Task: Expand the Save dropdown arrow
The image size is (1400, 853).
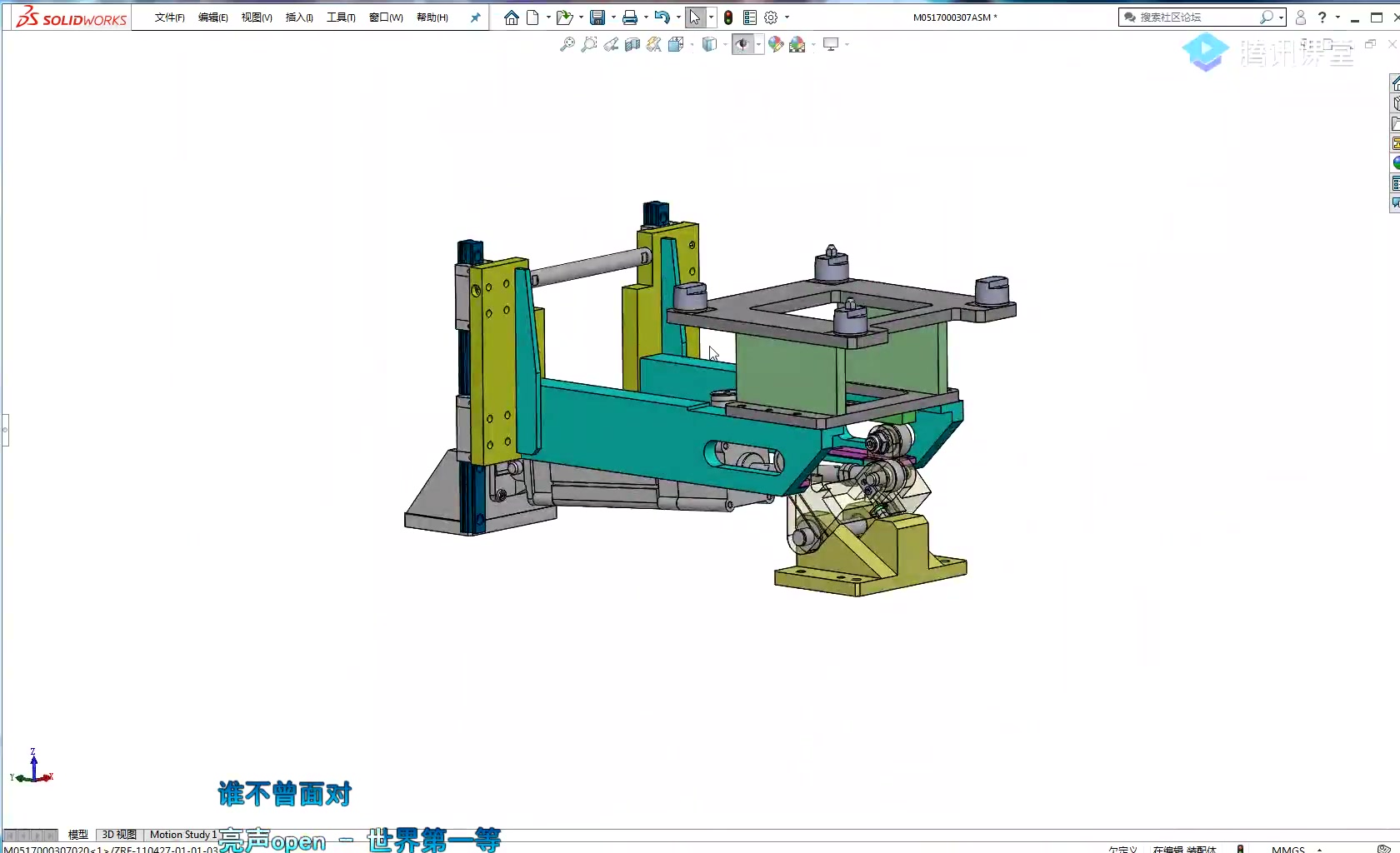Action: coord(613,17)
